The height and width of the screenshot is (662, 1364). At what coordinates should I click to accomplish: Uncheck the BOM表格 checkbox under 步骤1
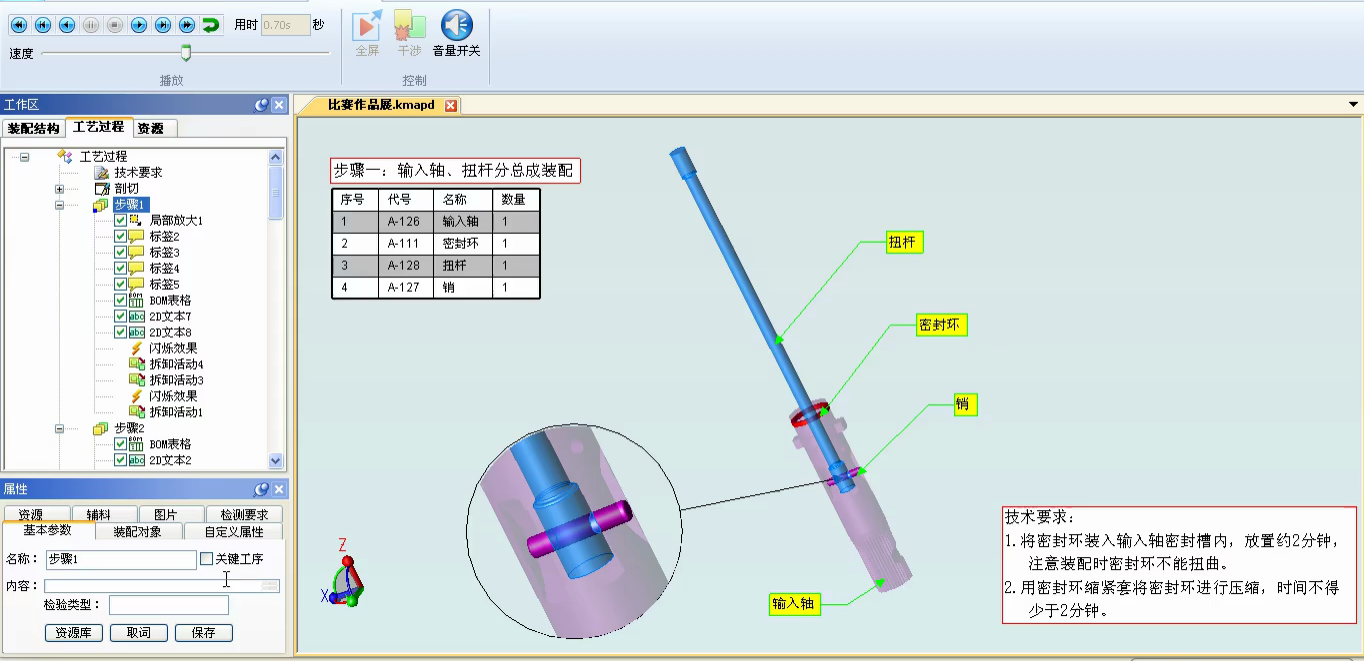click(x=120, y=300)
